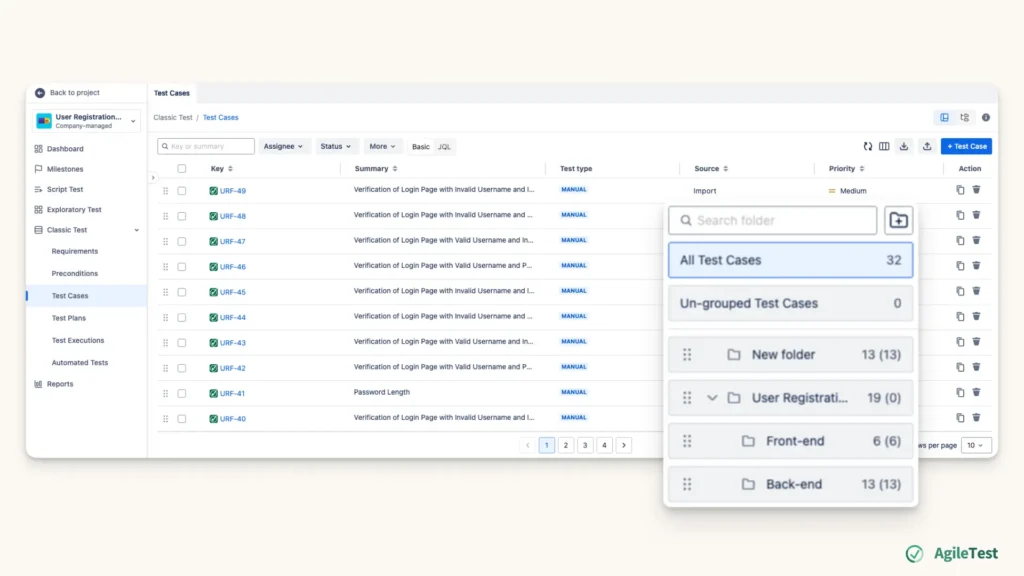Open the column settings icon
This screenshot has height=576, width=1024.
[884, 146]
